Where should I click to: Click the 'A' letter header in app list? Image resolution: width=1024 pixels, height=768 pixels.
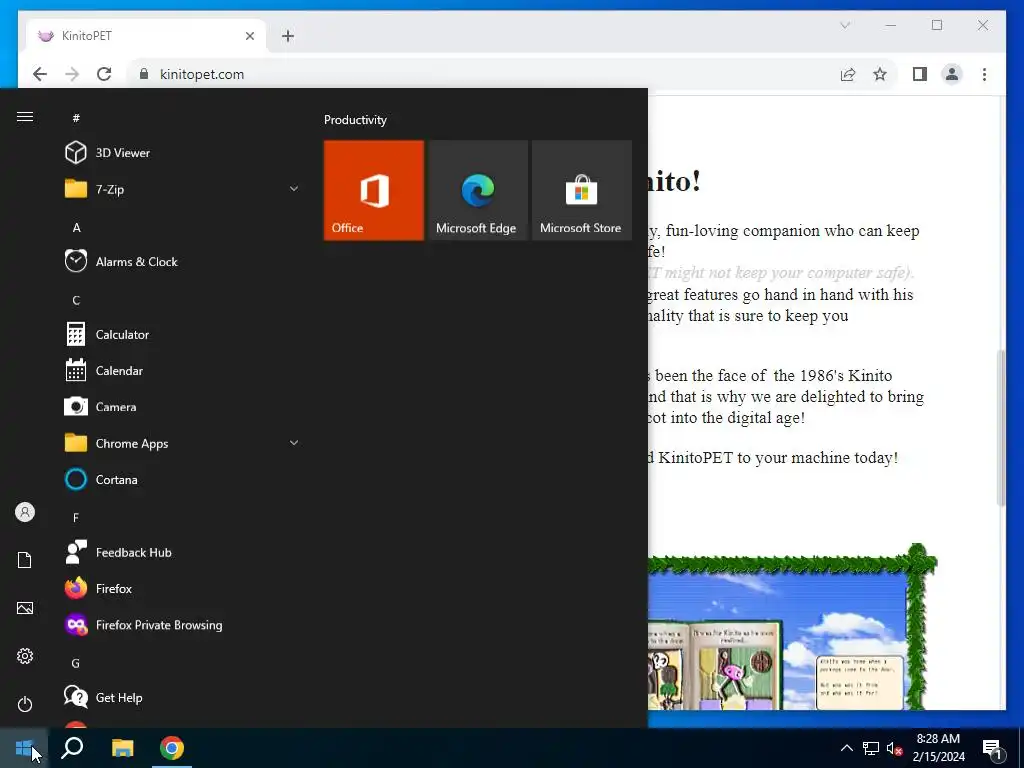76,228
